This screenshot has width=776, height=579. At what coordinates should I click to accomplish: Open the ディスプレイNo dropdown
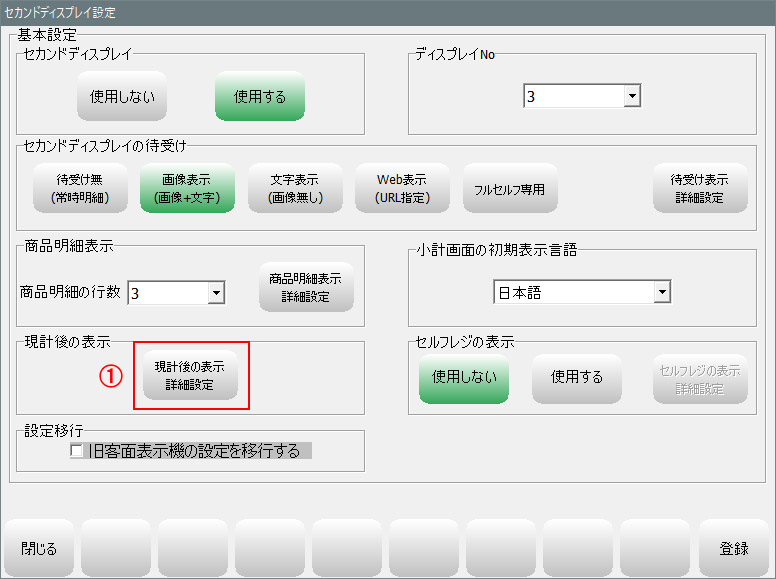coord(631,97)
